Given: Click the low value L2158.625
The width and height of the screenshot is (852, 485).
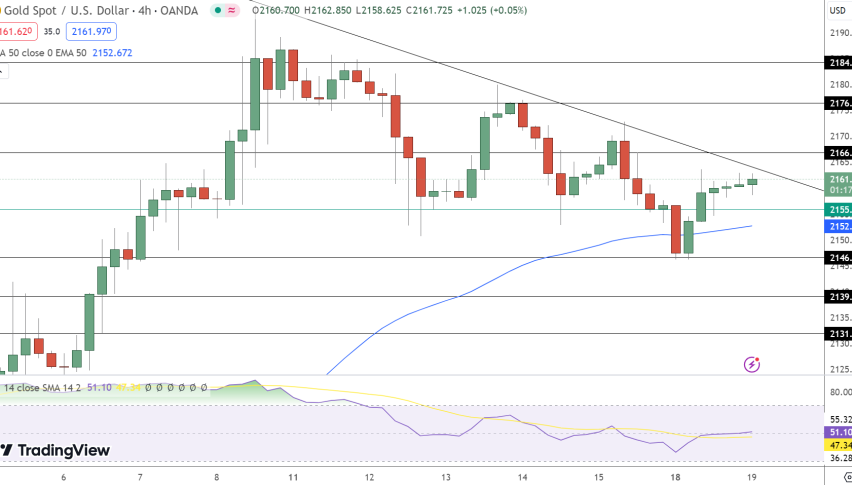Looking at the screenshot, I should click(379, 10).
